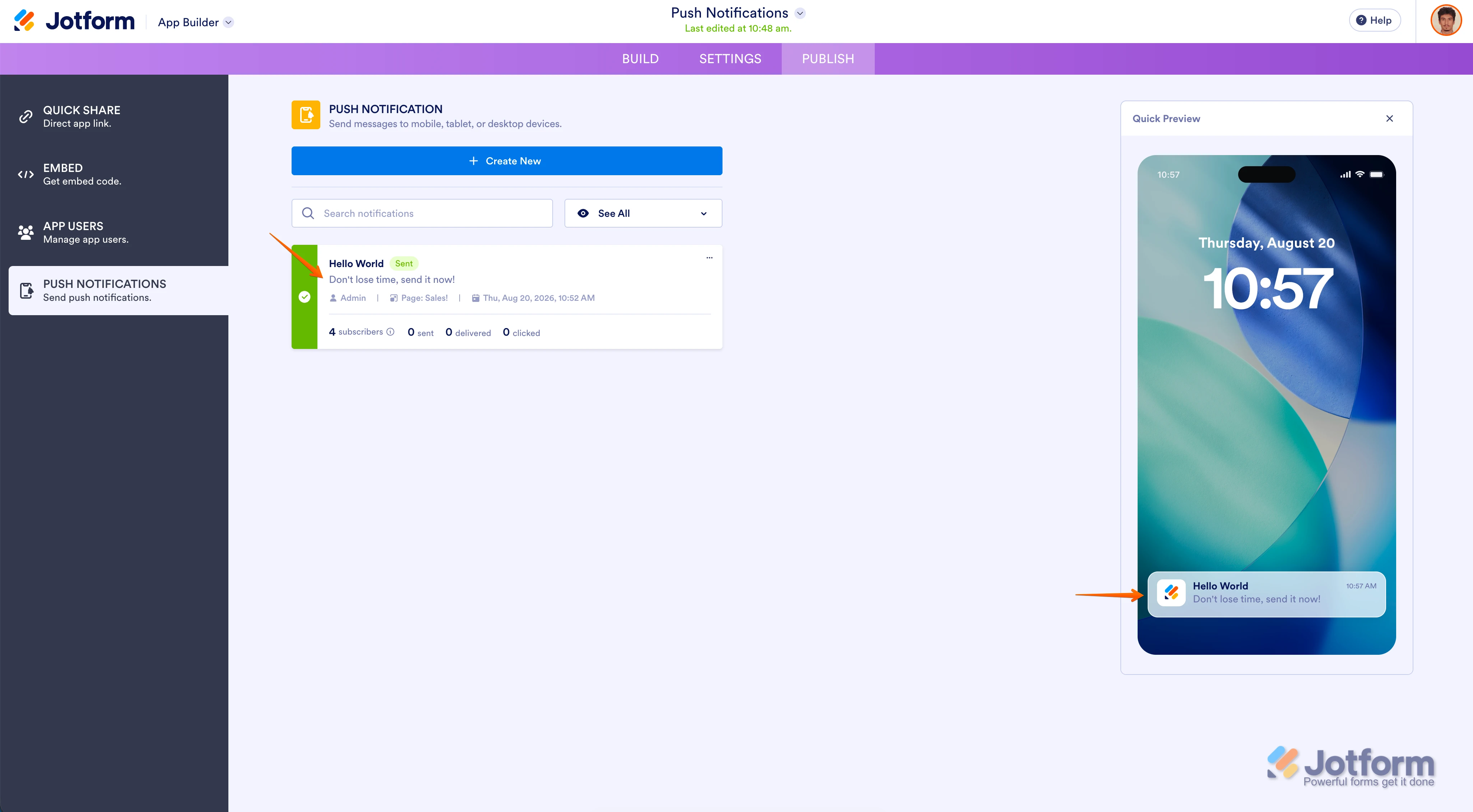Open the user profile avatar
Image resolution: width=1473 pixels, height=812 pixels.
1446,20
